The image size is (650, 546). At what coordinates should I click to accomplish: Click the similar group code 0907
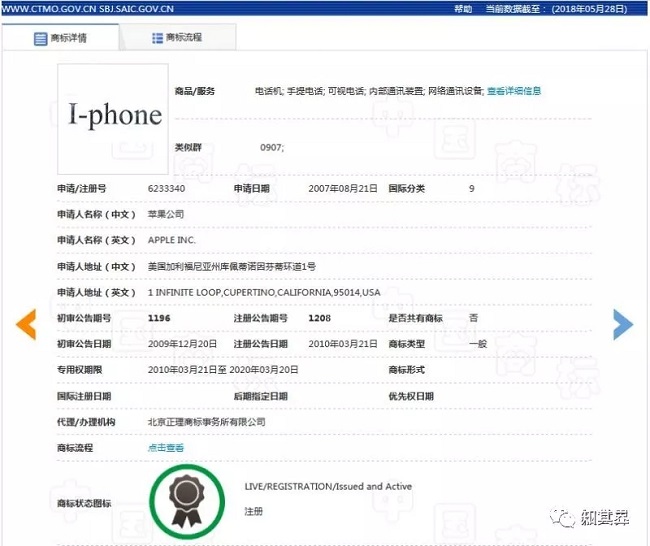(272, 147)
